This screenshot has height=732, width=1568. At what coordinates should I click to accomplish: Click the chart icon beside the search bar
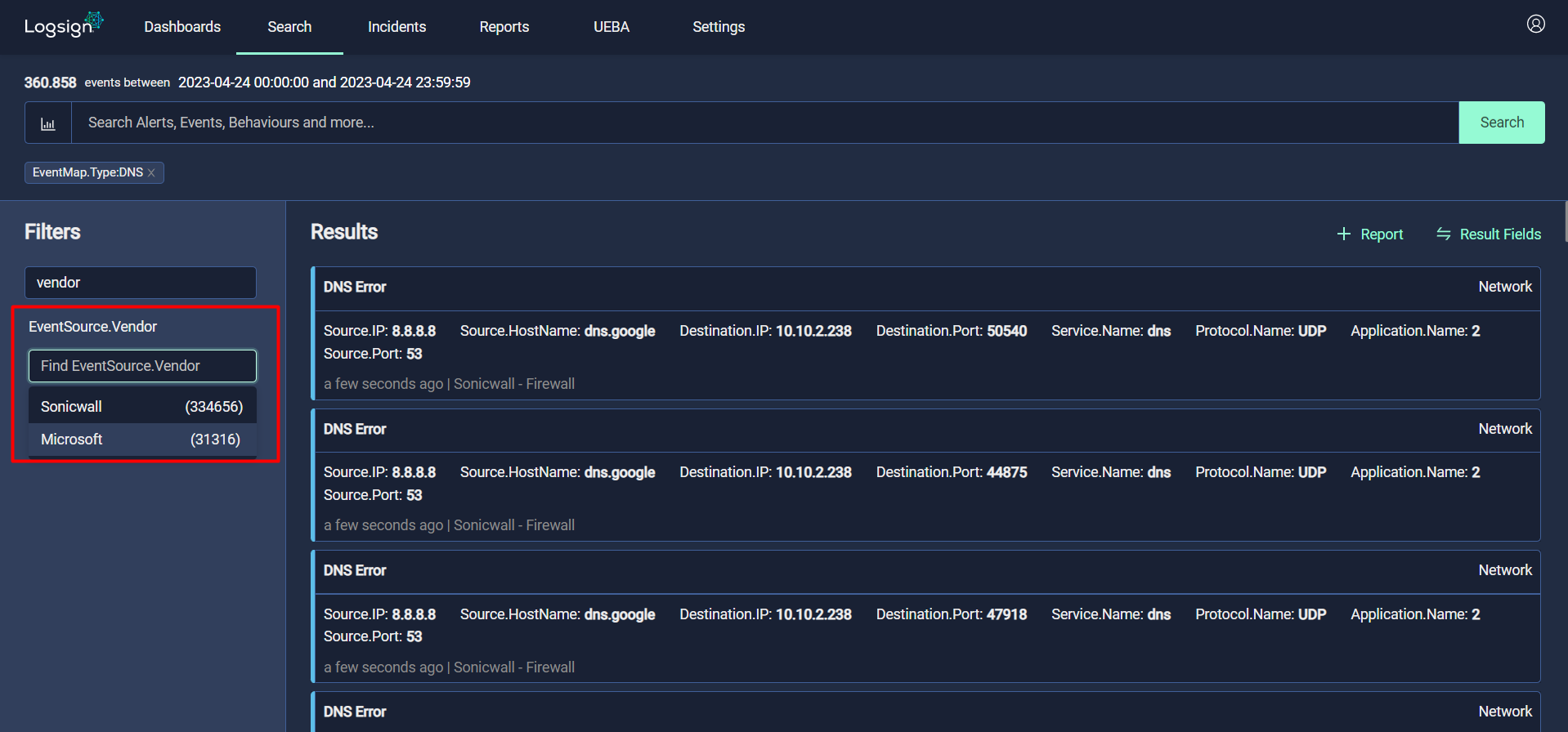48,123
